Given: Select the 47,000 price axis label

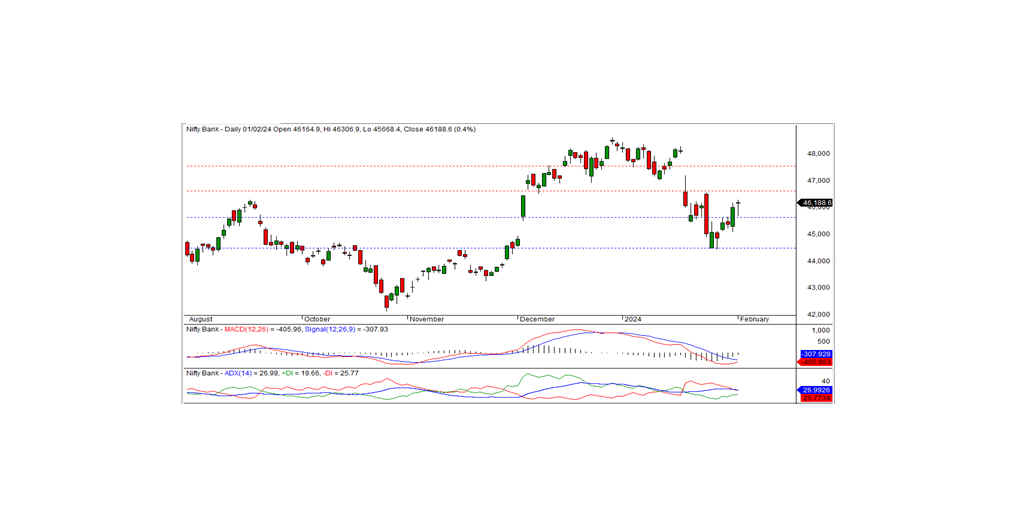Looking at the screenshot, I should tap(820, 181).
